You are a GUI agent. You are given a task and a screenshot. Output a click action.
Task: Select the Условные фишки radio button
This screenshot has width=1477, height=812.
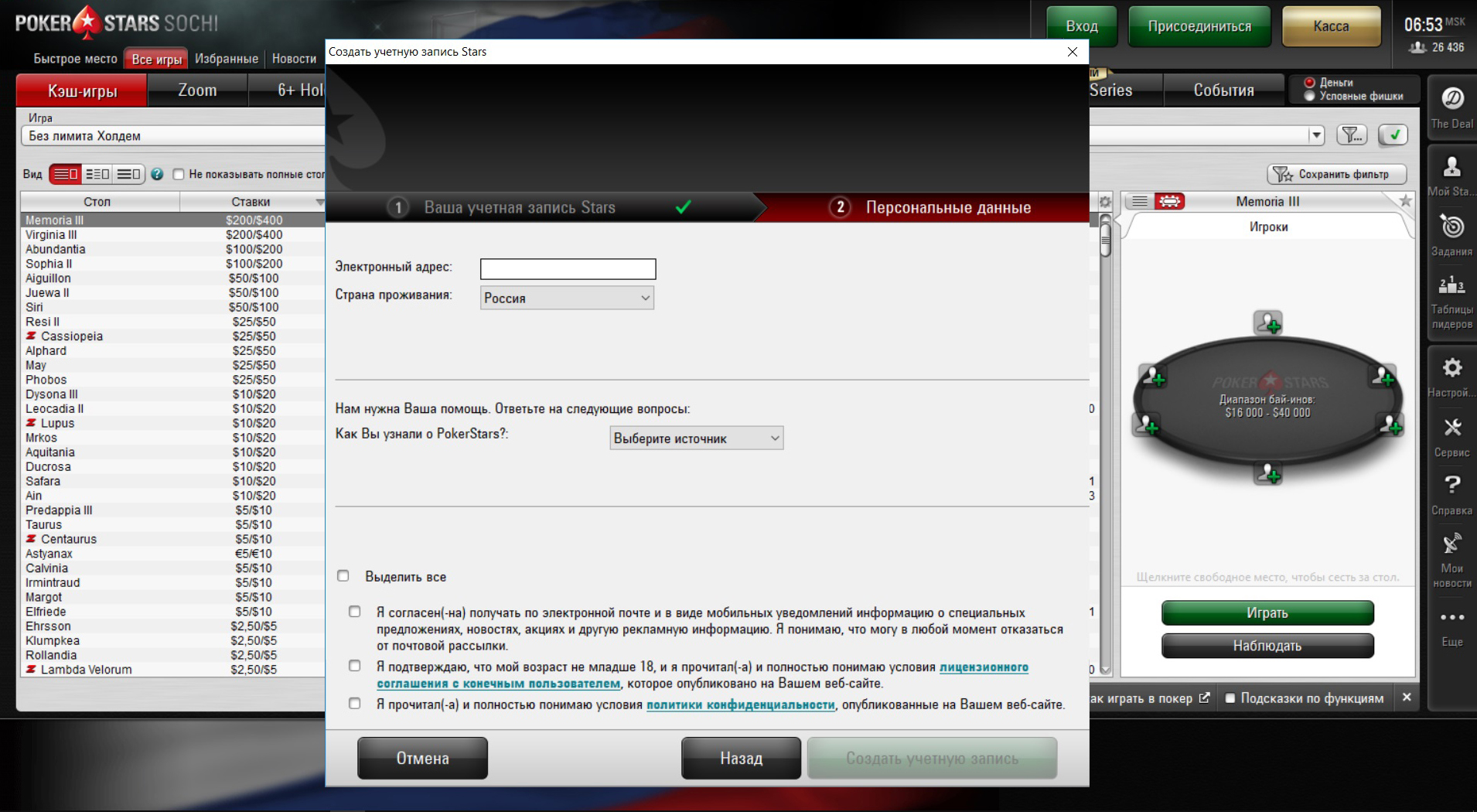pyautogui.click(x=1309, y=96)
